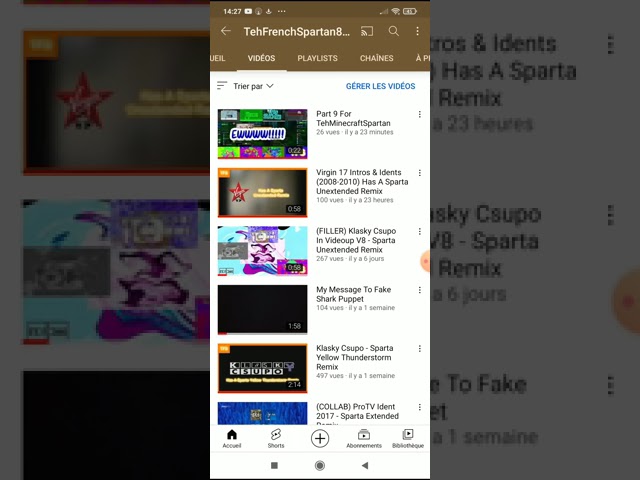Open options for (FILLER) Klasky Csupo video

[420, 232]
